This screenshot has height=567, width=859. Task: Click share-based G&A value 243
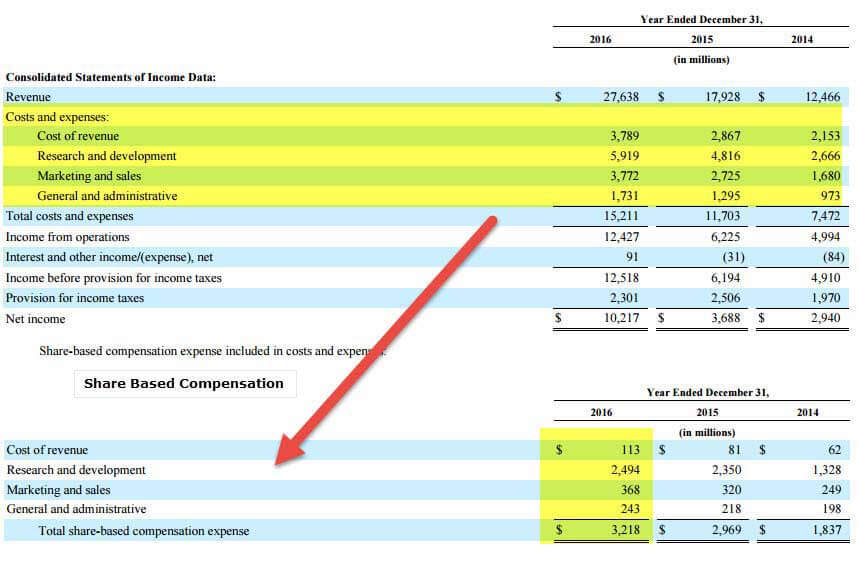click(x=630, y=509)
